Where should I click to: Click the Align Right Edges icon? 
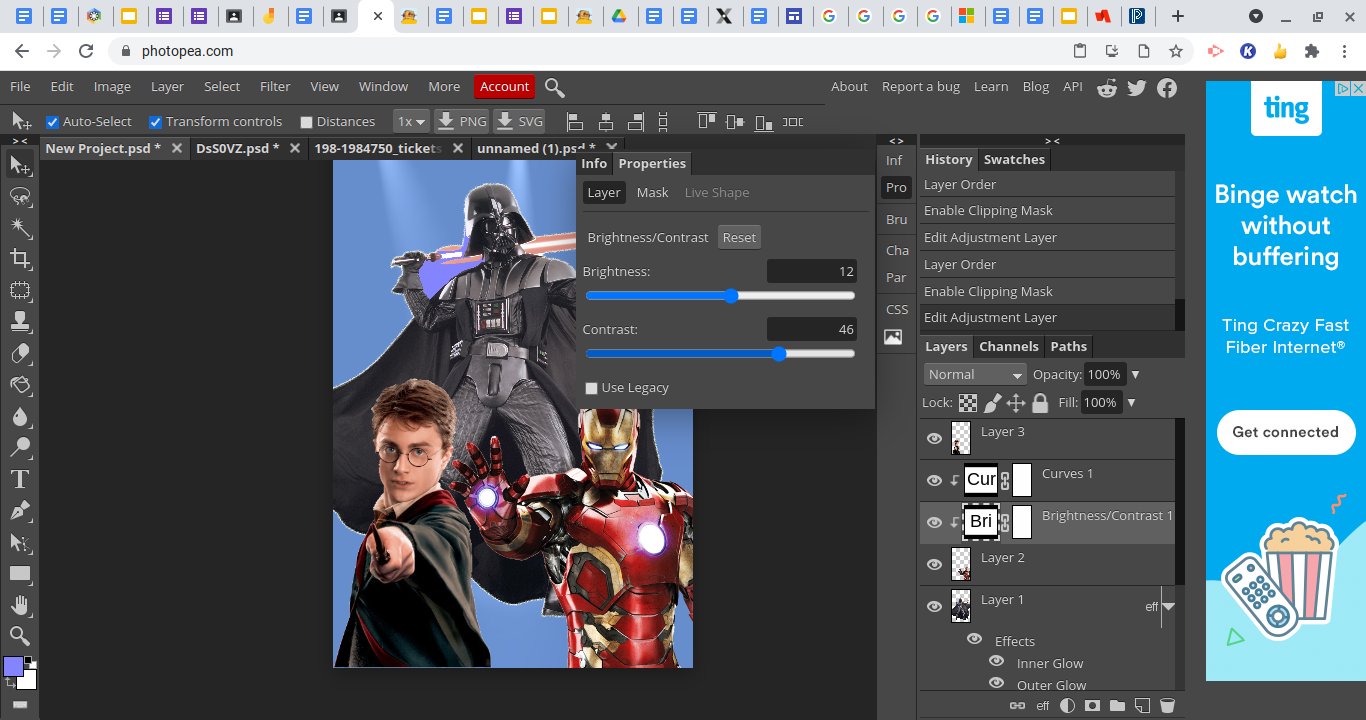pos(635,122)
